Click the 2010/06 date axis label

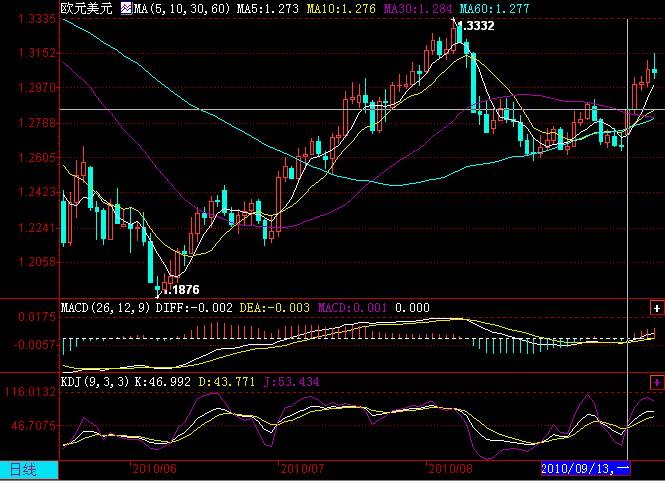point(154,469)
